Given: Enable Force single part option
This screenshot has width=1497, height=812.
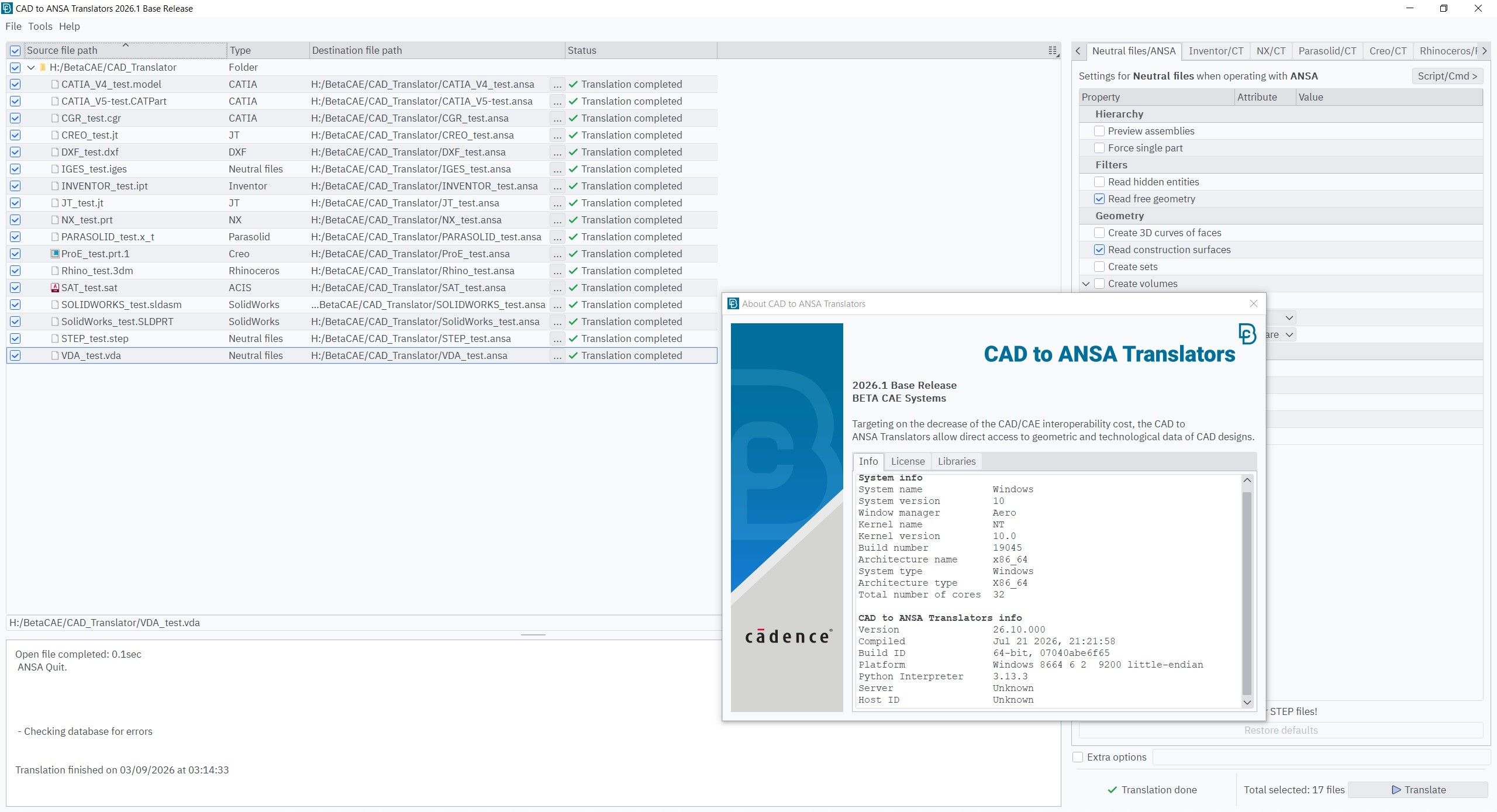Looking at the screenshot, I should point(1099,148).
